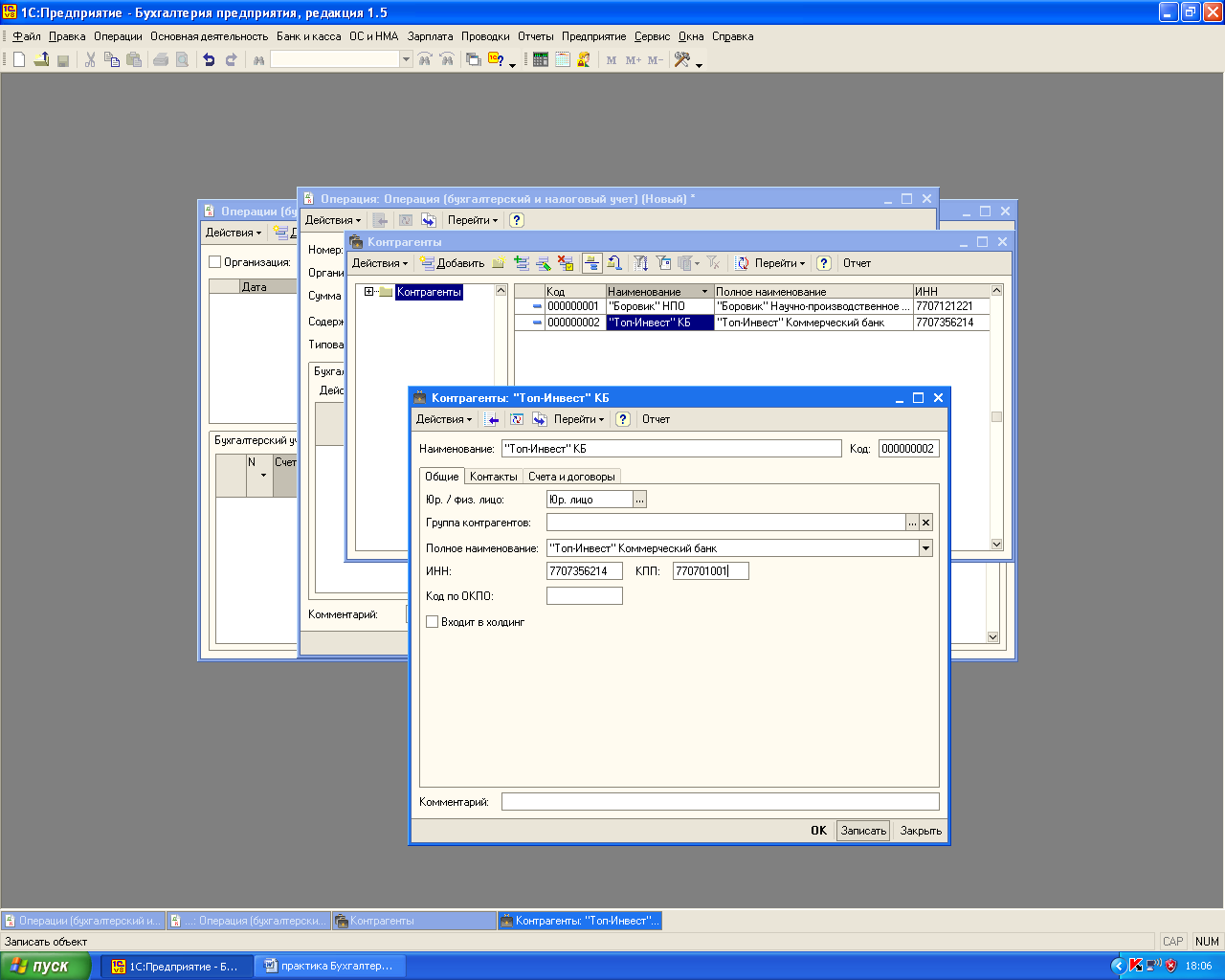Click into the Код по ОКПО field
The image size is (1225, 980).
[585, 596]
